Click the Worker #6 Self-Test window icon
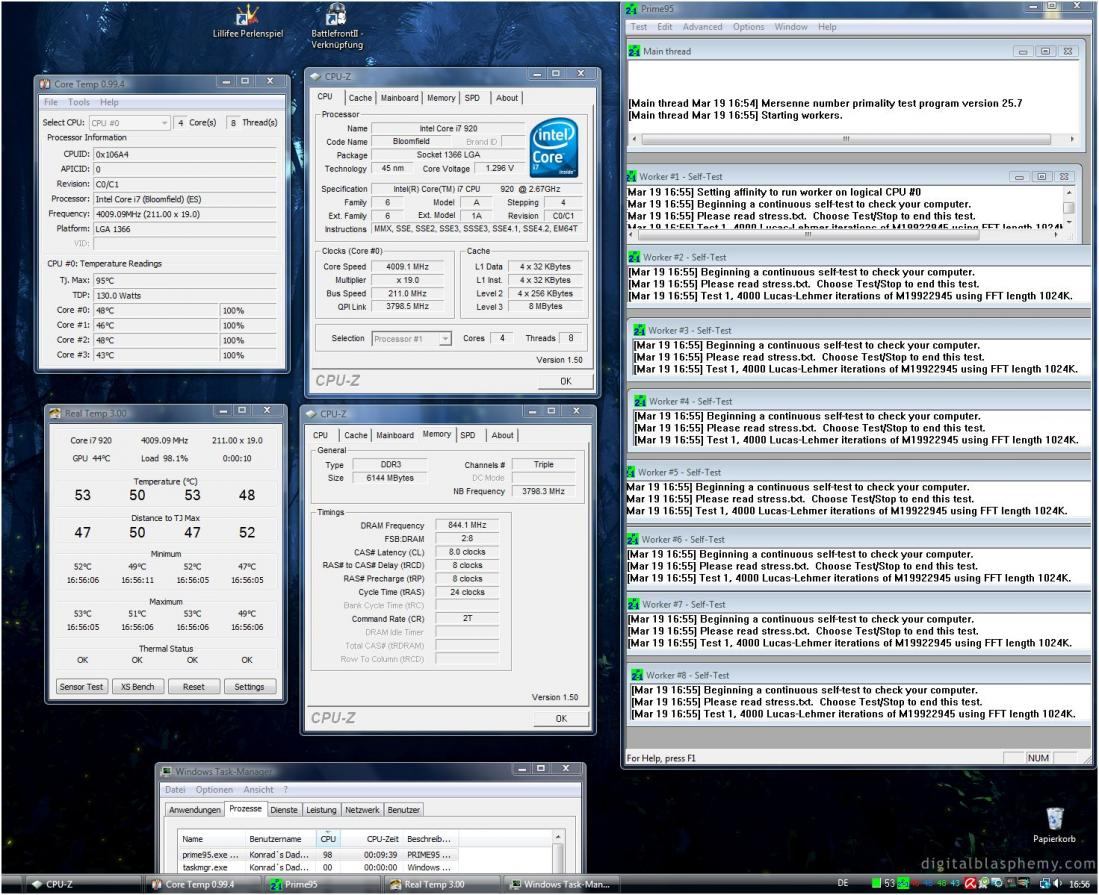Viewport: 1099px width, 895px height. [x=633, y=539]
